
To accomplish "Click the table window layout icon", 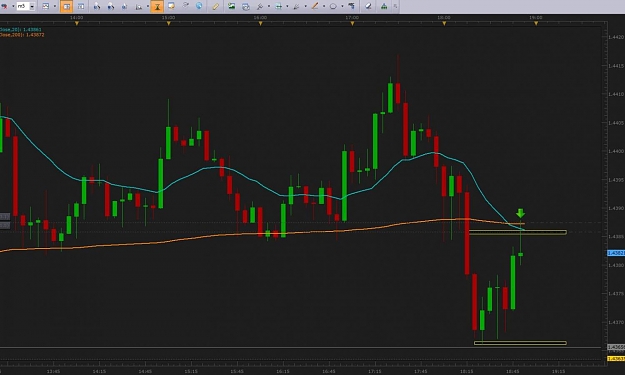I will [x=81, y=6].
